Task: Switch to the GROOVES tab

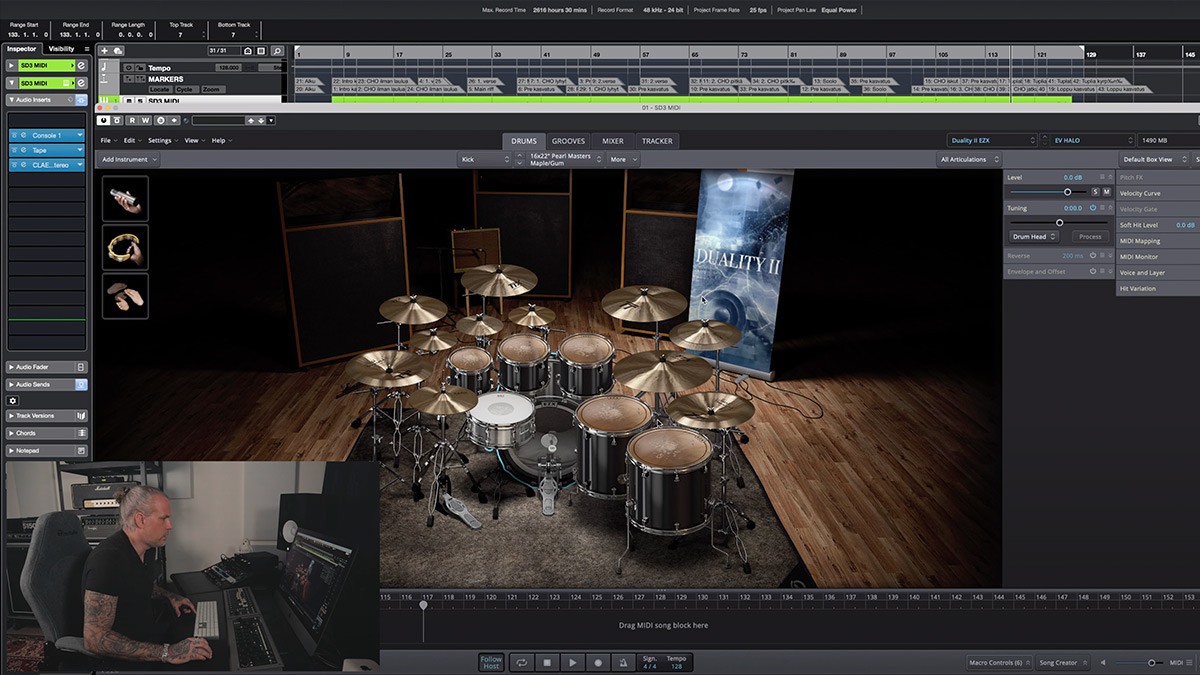Action: click(569, 141)
